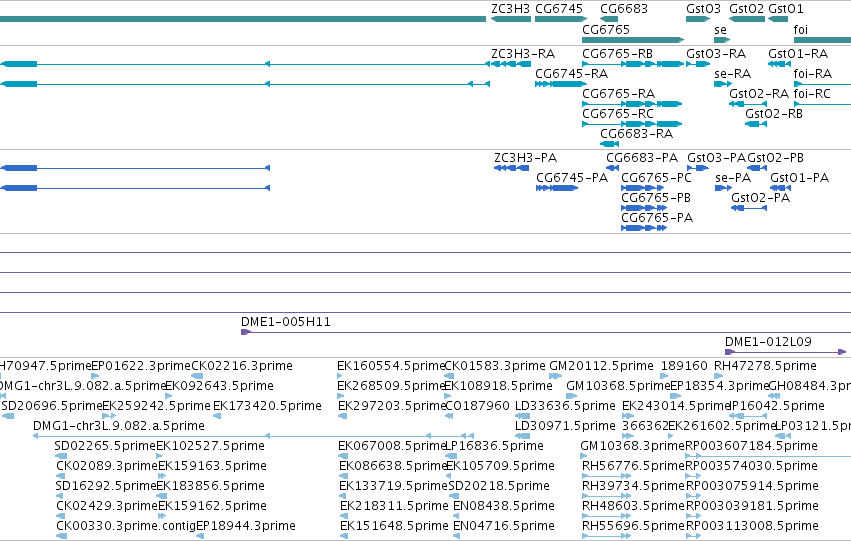Select the CG6745 gene label

pyautogui.click(x=559, y=9)
